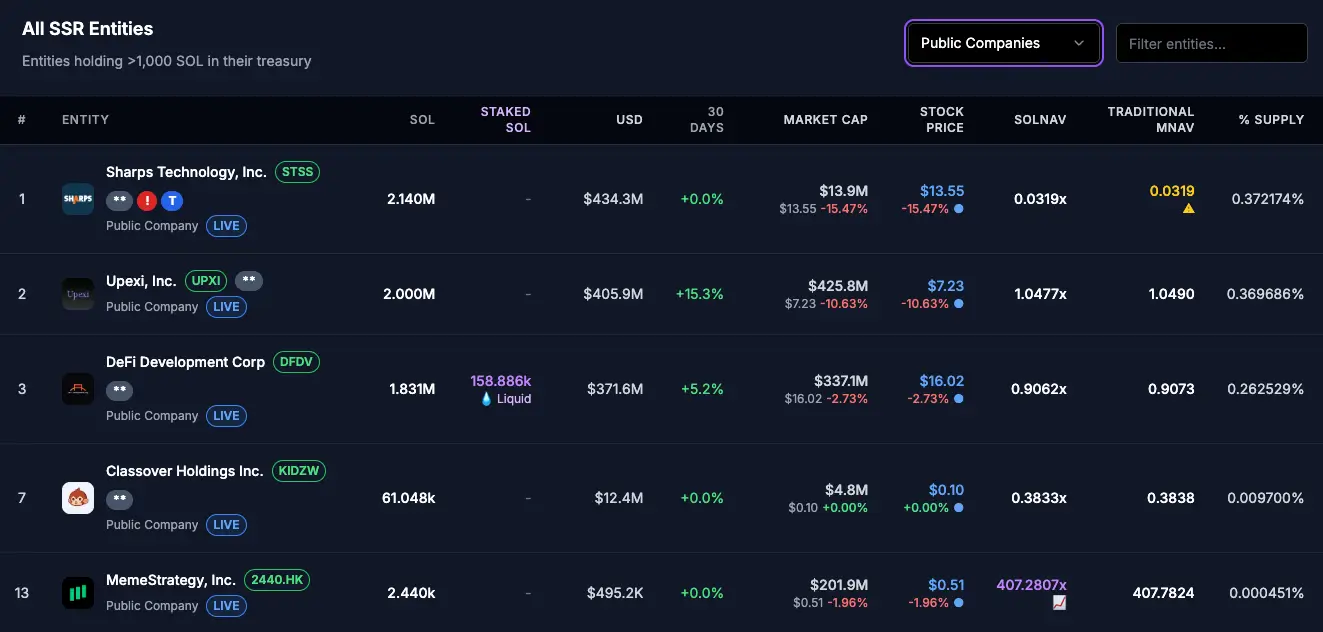
Task: Sort by the STOCK PRICE column header
Action: (x=942, y=120)
